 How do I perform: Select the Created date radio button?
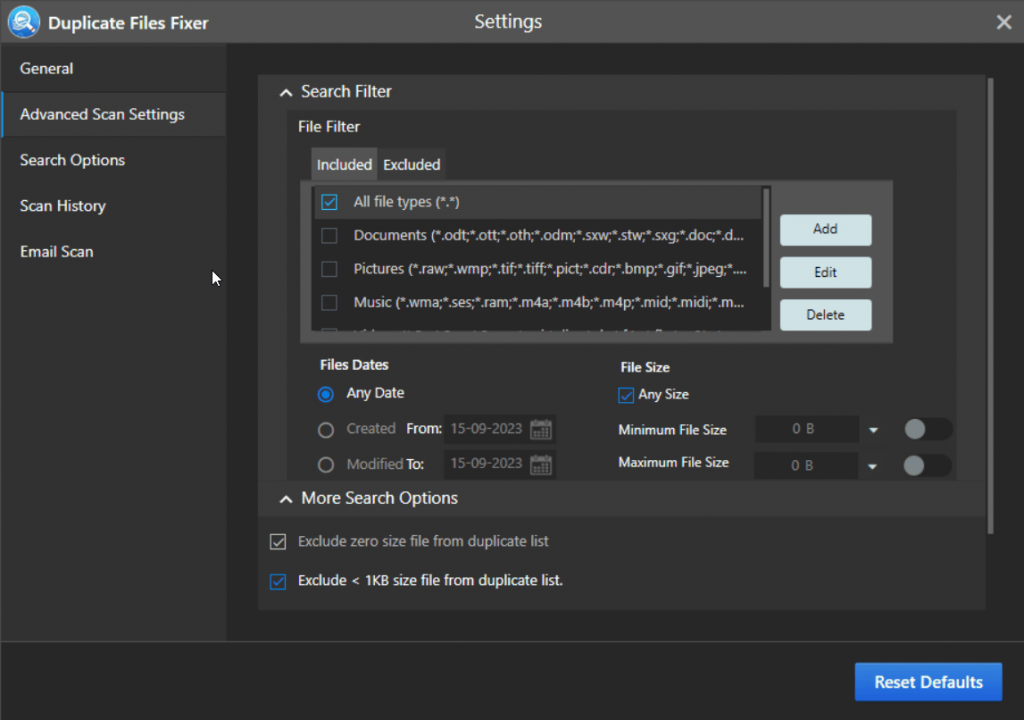[325, 428]
